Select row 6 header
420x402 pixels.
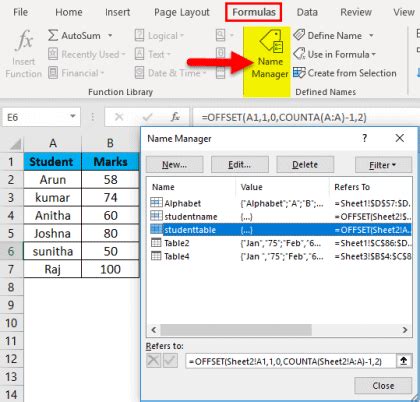(x=11, y=251)
